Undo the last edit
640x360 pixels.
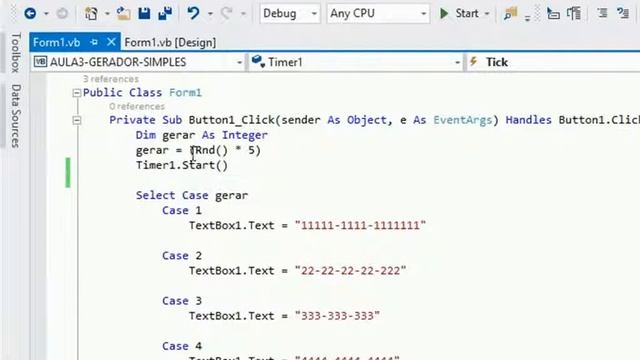(193, 13)
